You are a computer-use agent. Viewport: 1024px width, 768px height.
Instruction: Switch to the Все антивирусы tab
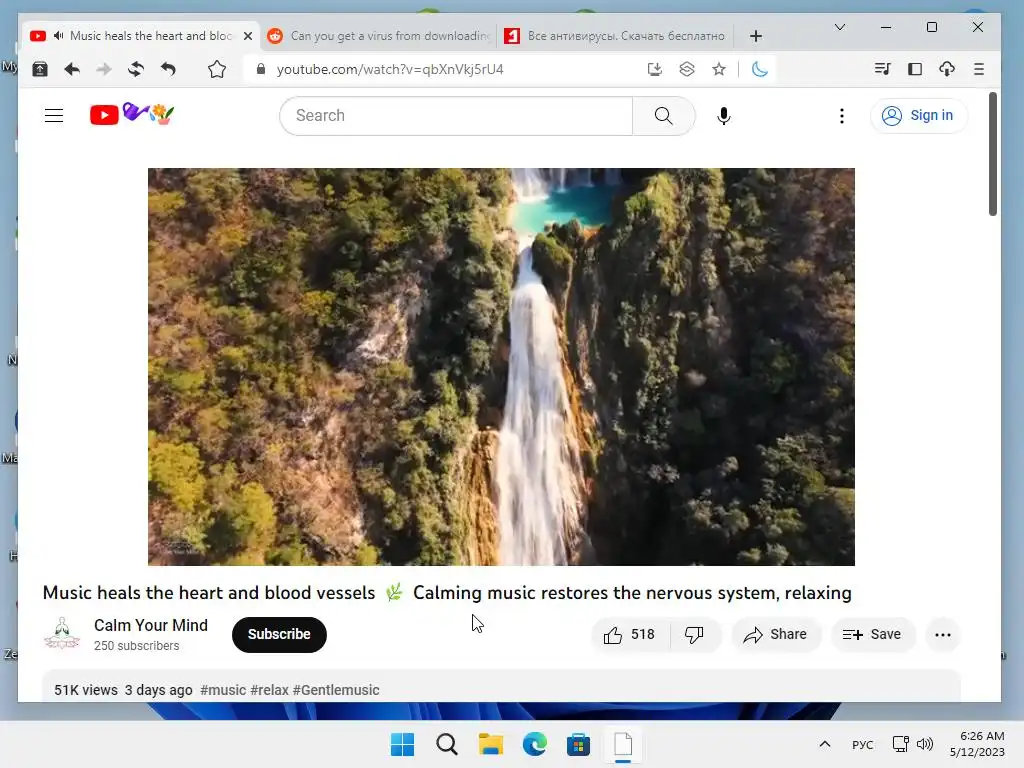616,36
